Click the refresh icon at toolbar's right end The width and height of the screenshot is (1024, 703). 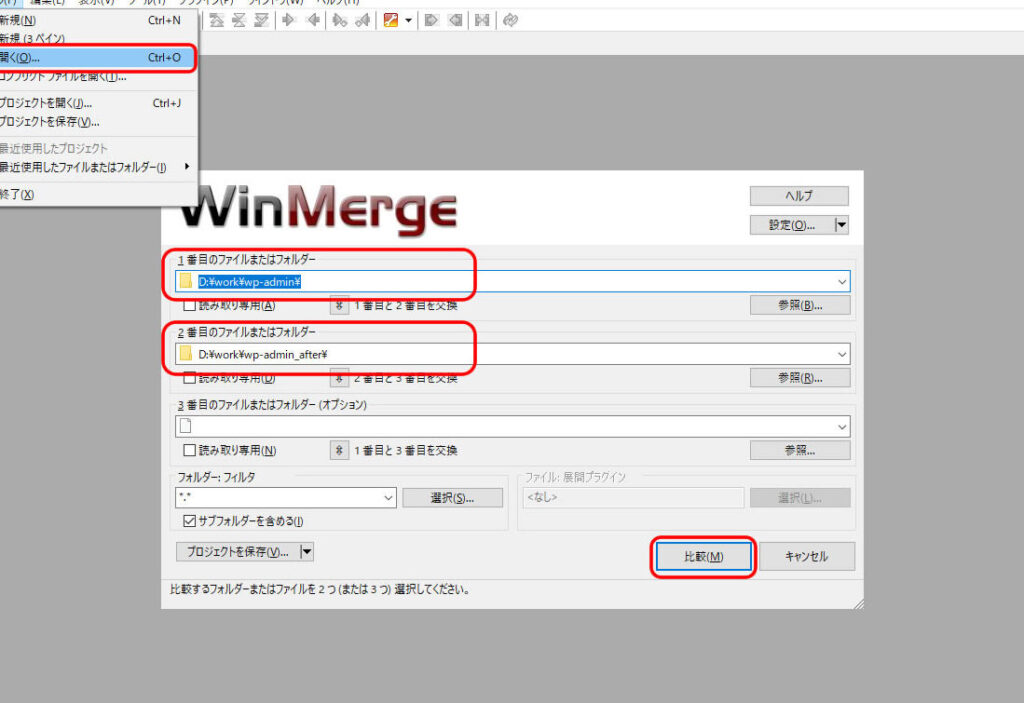coord(510,20)
